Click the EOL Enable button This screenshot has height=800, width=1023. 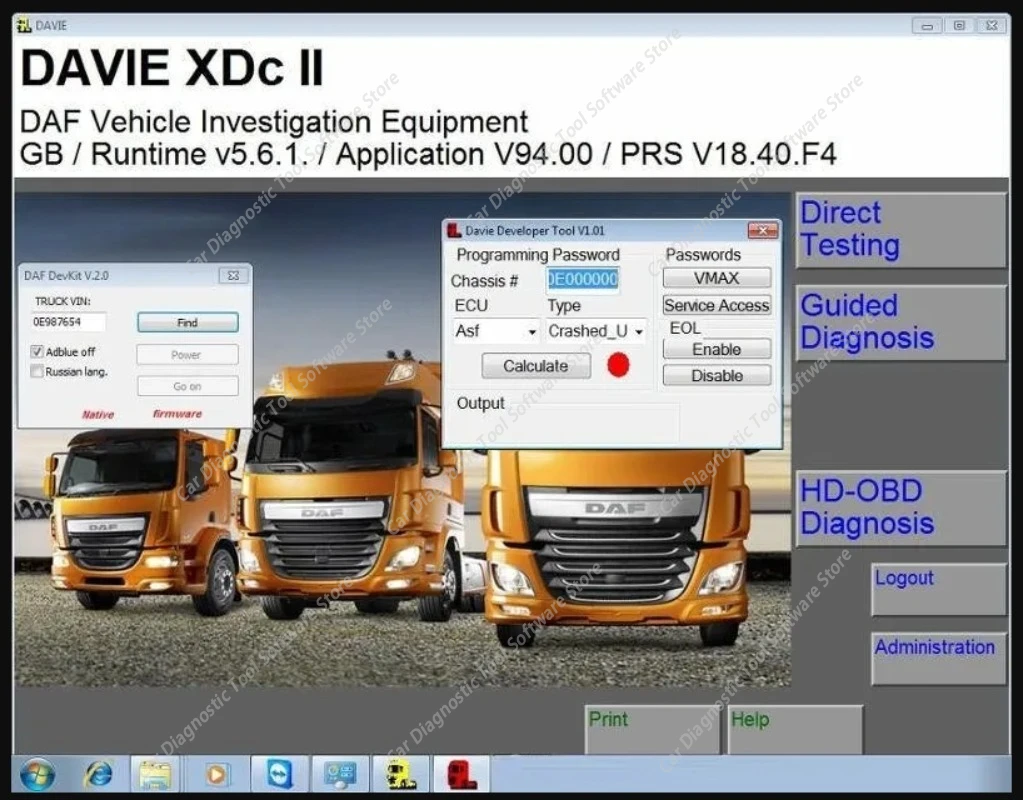716,349
